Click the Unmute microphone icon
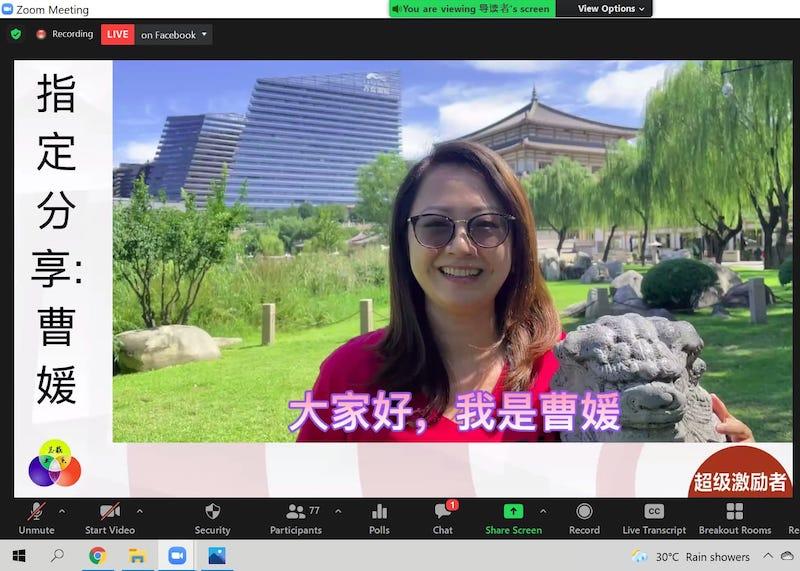Viewport: 800px width, 571px height. coord(36,512)
